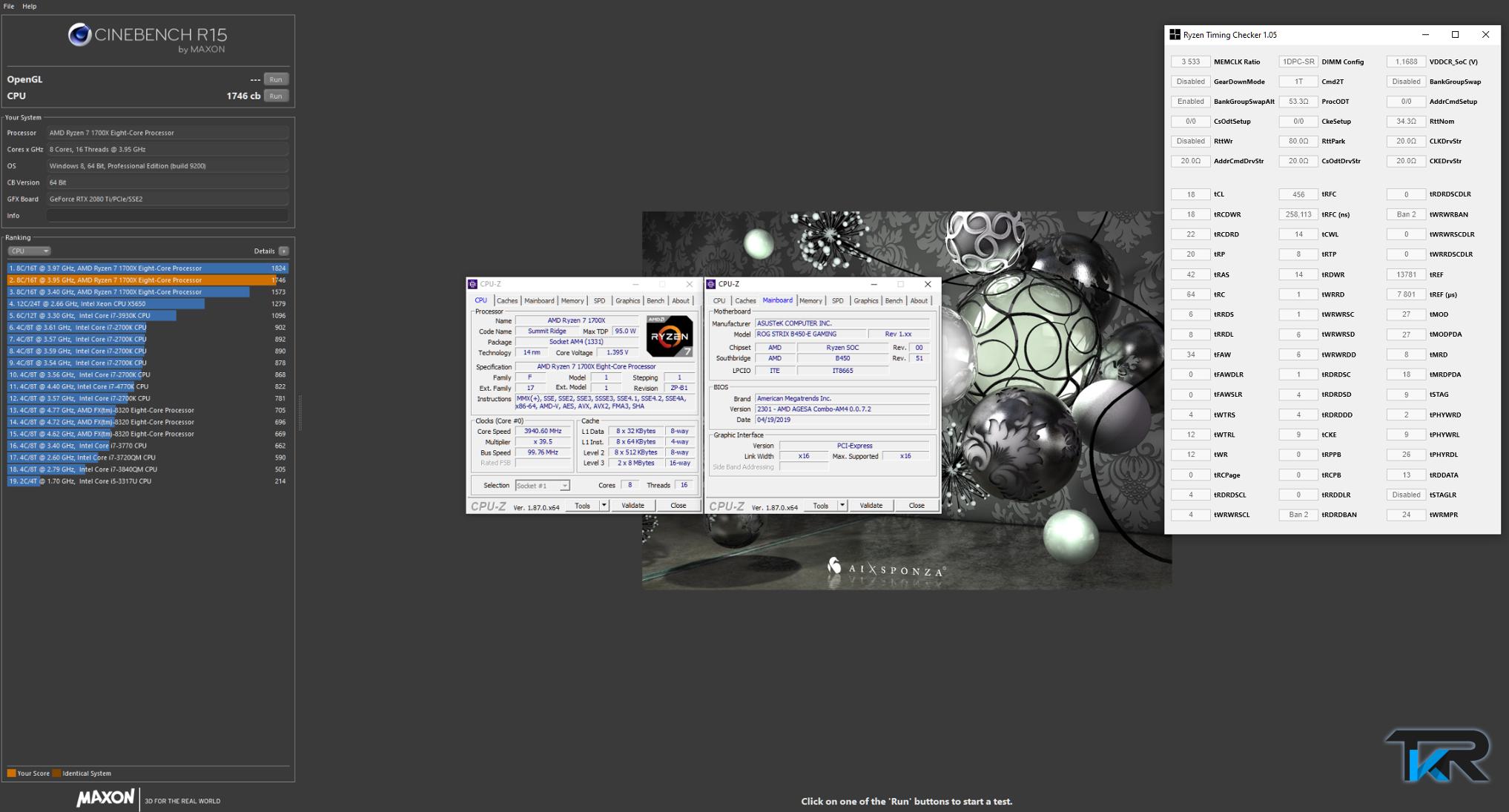Image resolution: width=1509 pixels, height=812 pixels.
Task: Click the Cinebench rendered scene image
Action: (x=906, y=400)
